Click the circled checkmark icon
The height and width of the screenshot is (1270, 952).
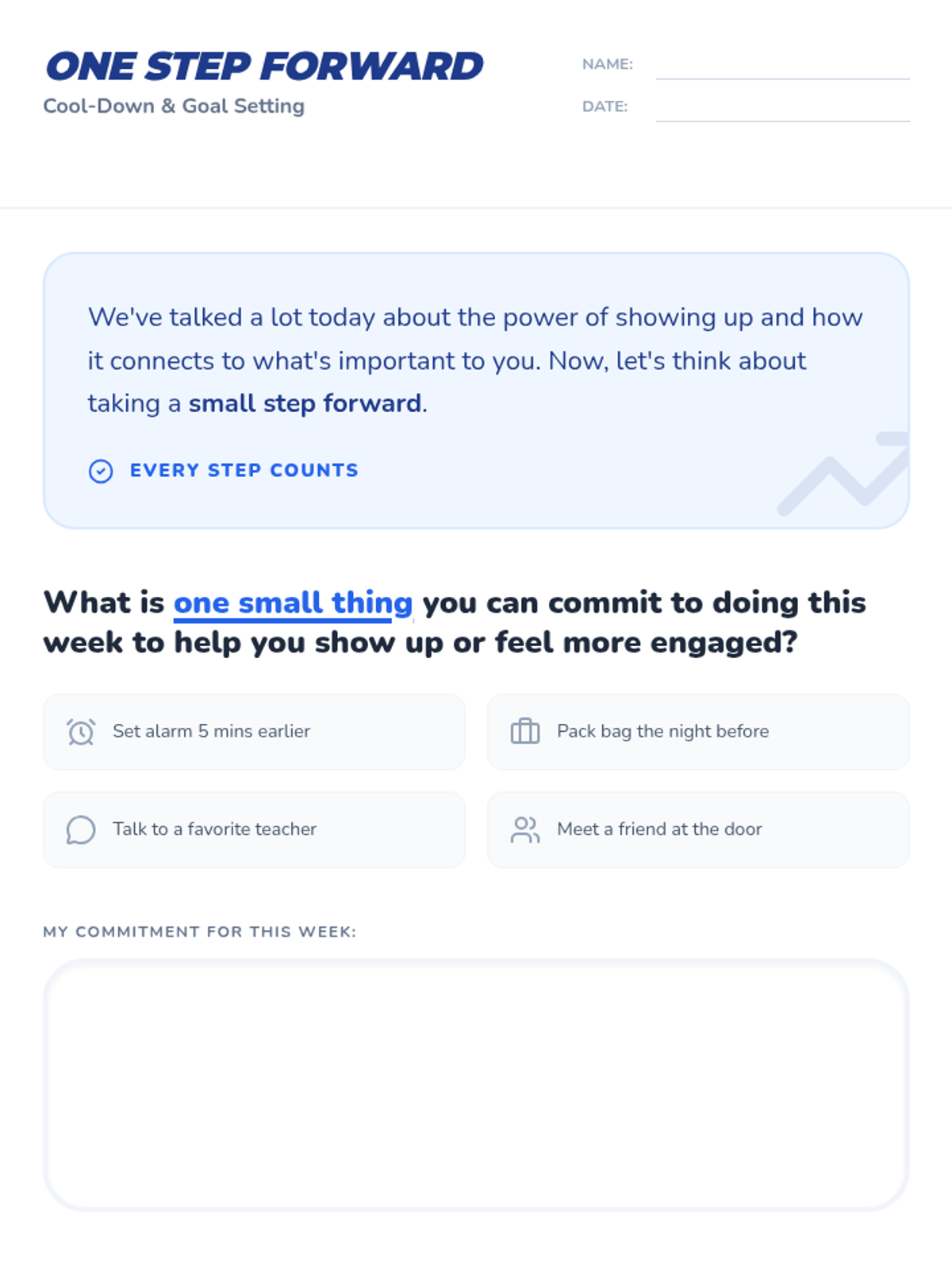[101, 471]
